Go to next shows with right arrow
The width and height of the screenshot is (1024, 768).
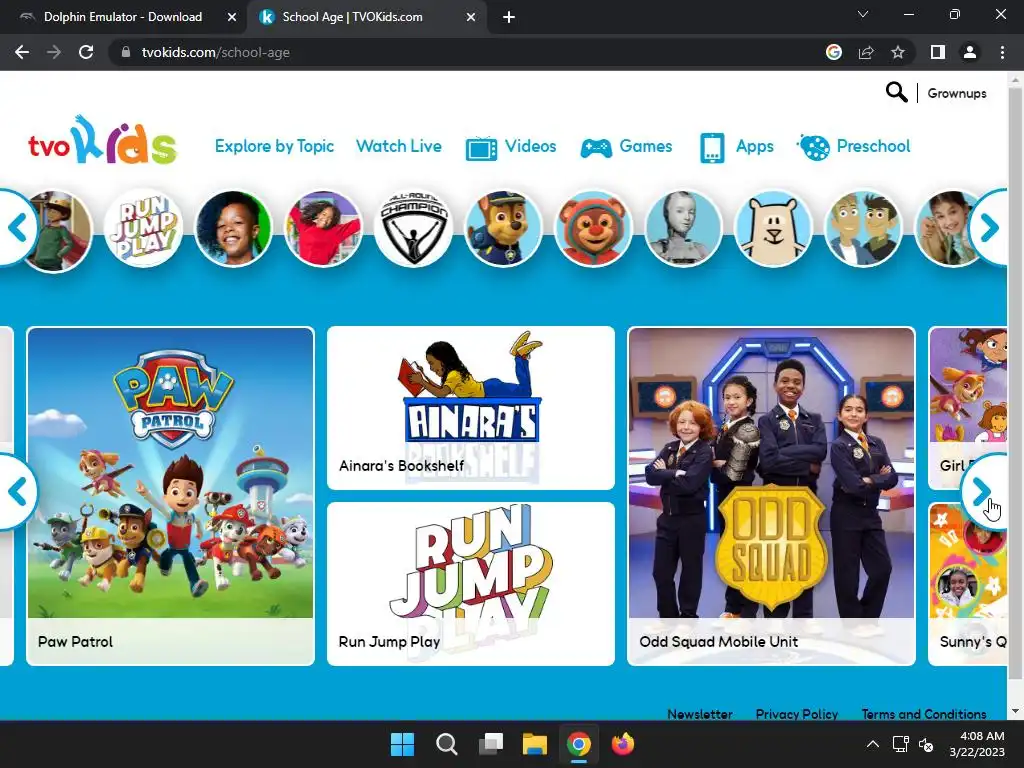tap(984, 491)
